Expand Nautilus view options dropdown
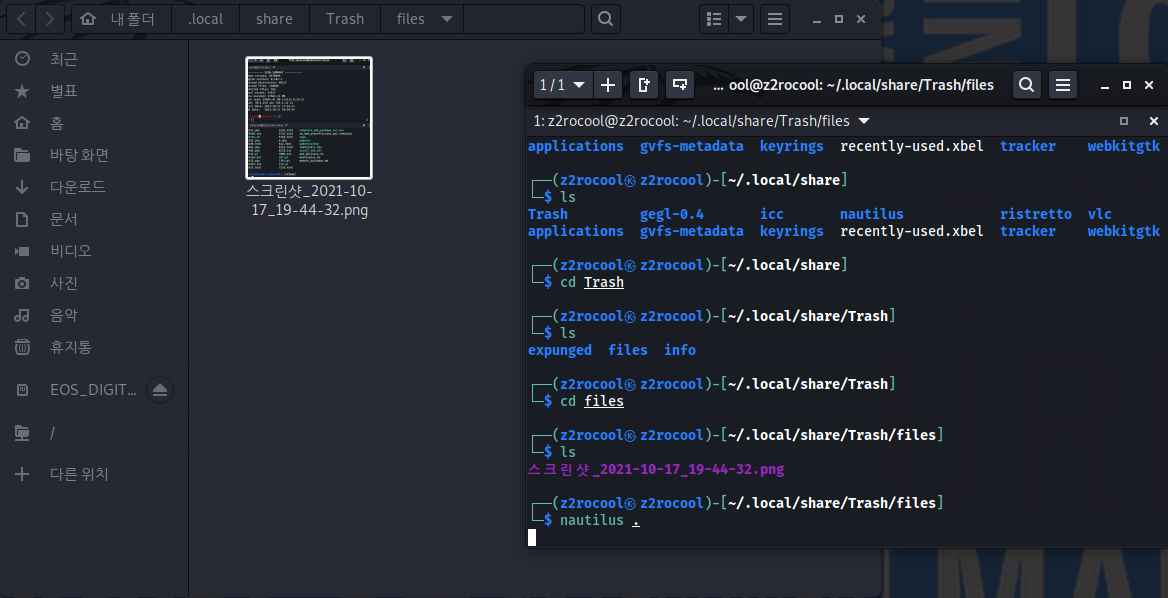The image size is (1168, 598). pos(741,19)
